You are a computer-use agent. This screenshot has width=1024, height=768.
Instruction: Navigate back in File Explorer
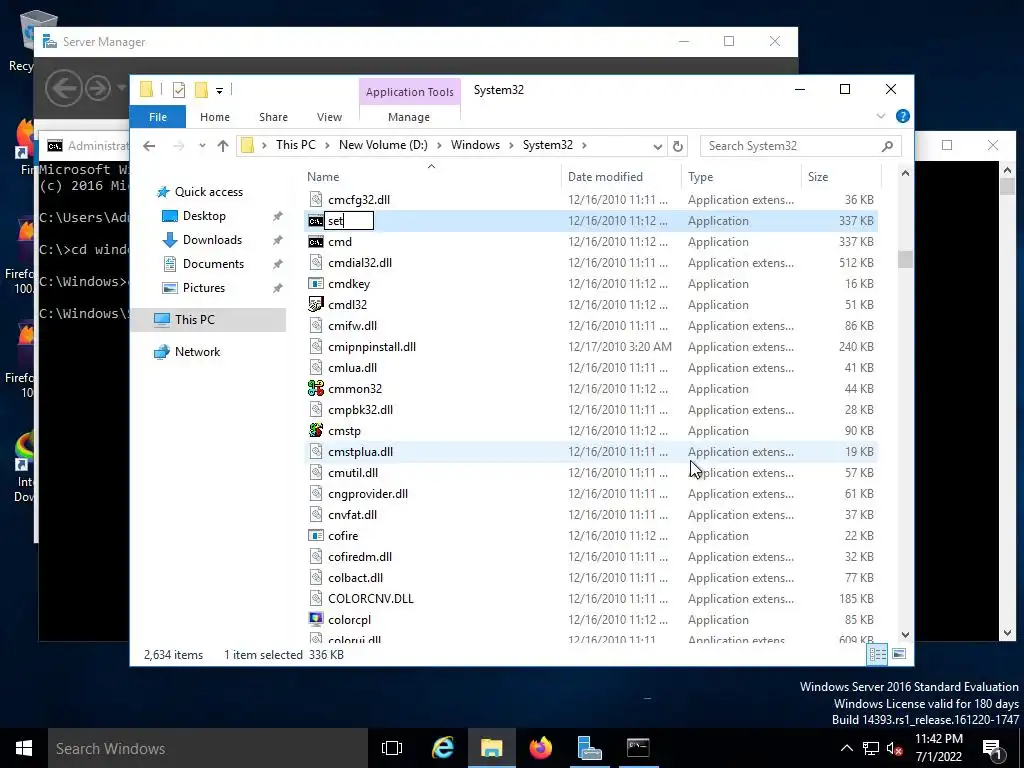(150, 146)
